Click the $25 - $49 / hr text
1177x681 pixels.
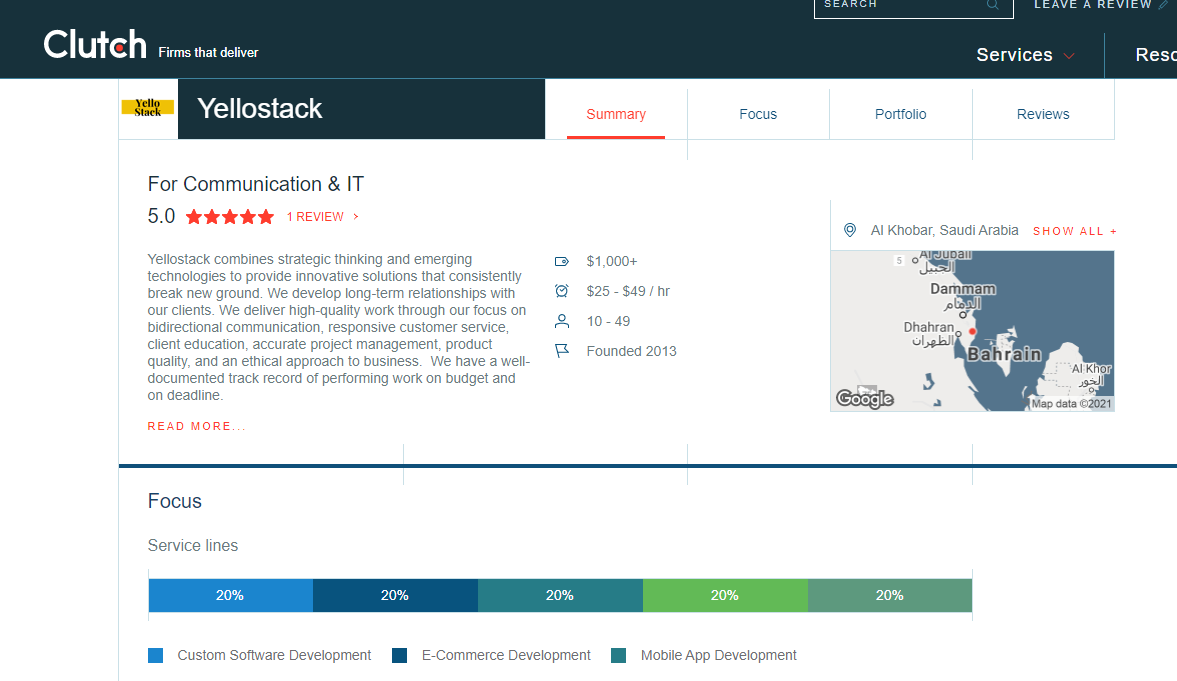point(628,291)
